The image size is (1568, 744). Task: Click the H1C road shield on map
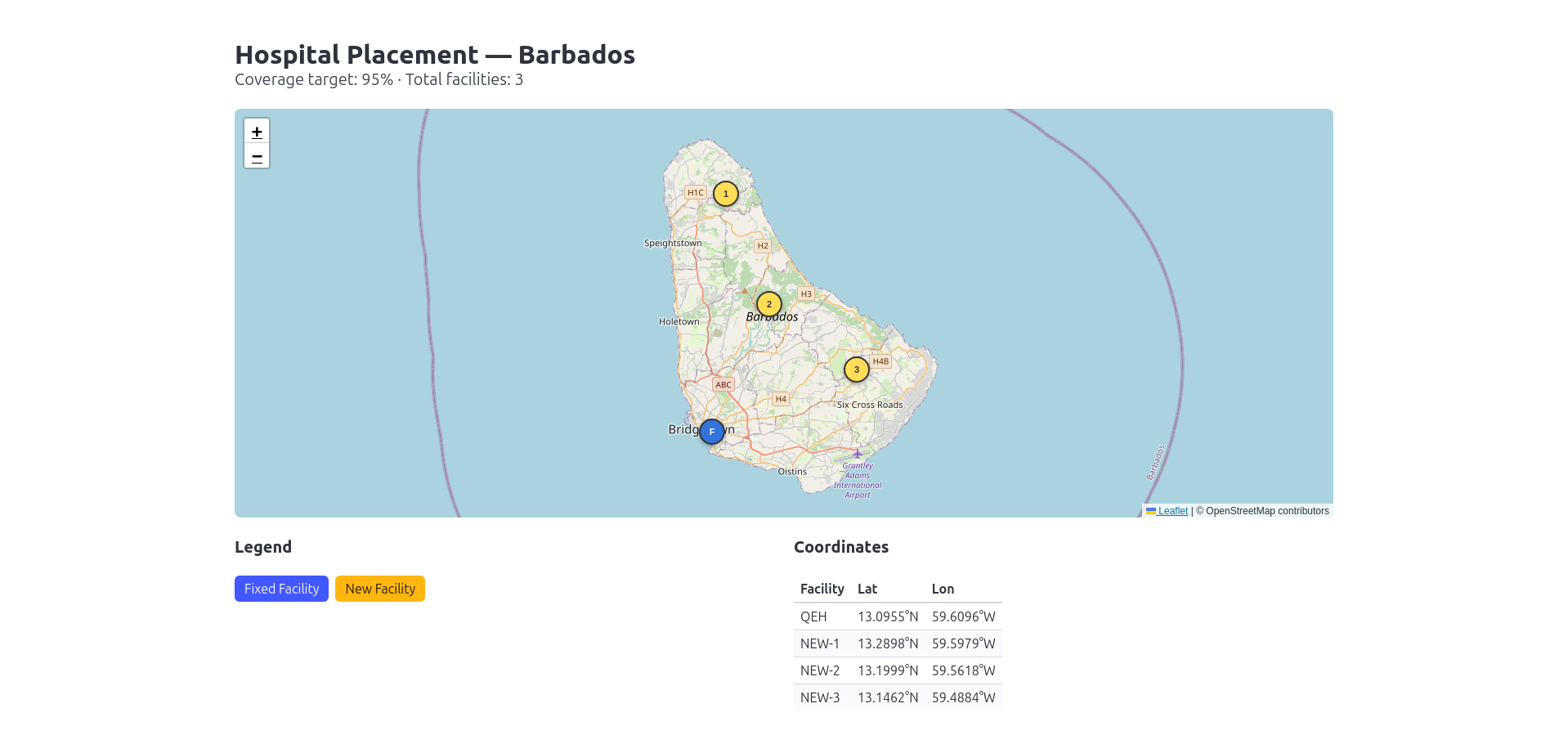(x=695, y=193)
